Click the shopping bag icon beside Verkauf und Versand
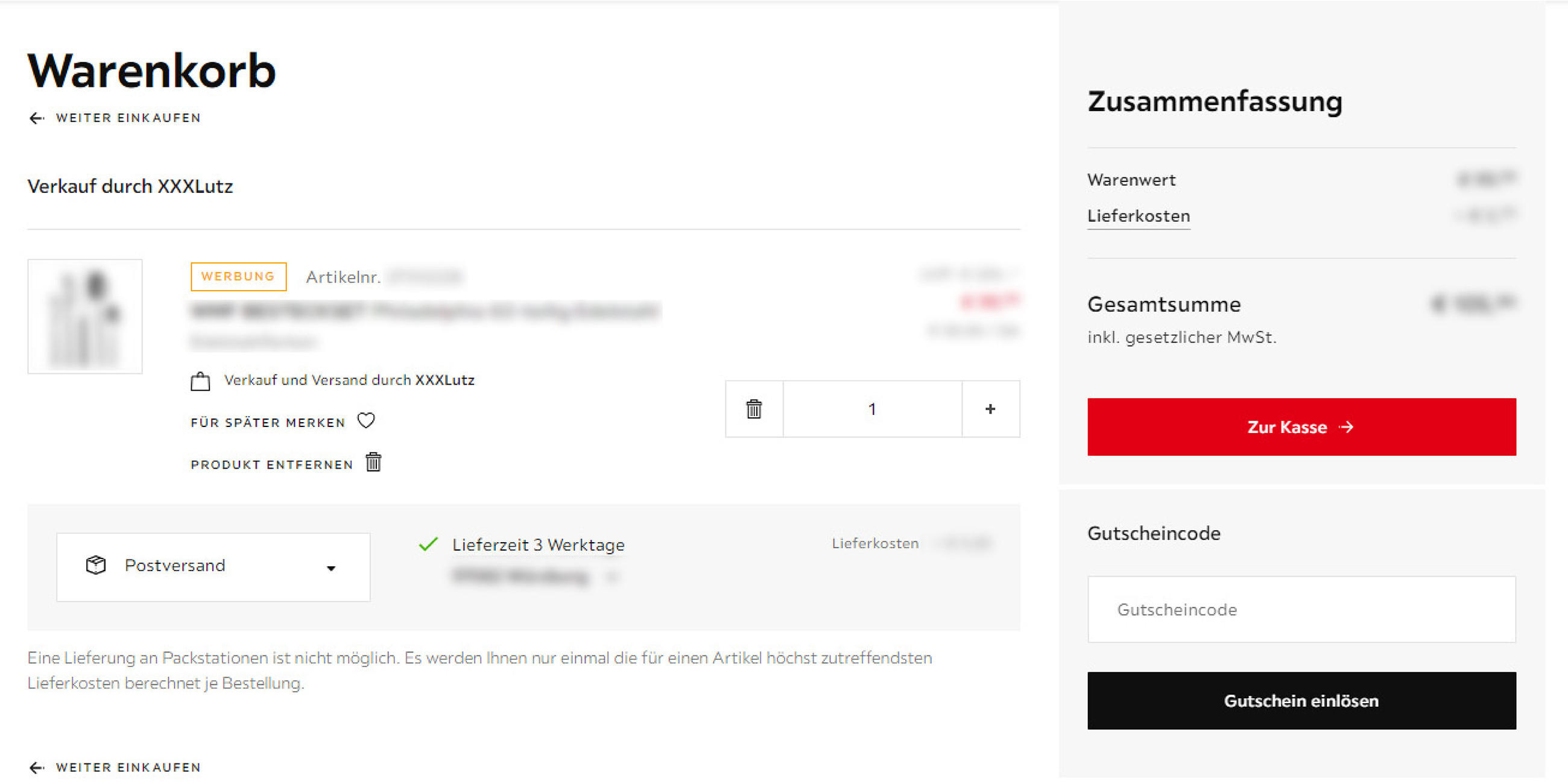1568x784 pixels. click(200, 381)
